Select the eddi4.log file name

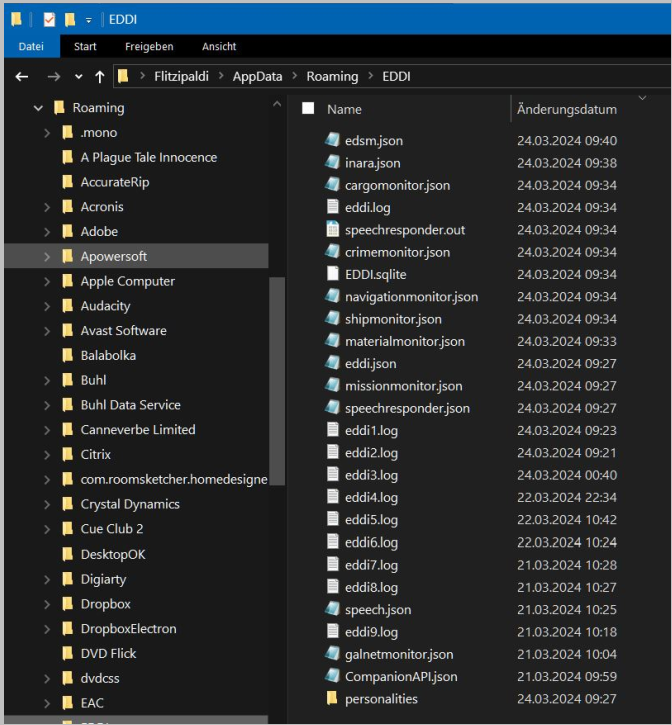tap(371, 497)
